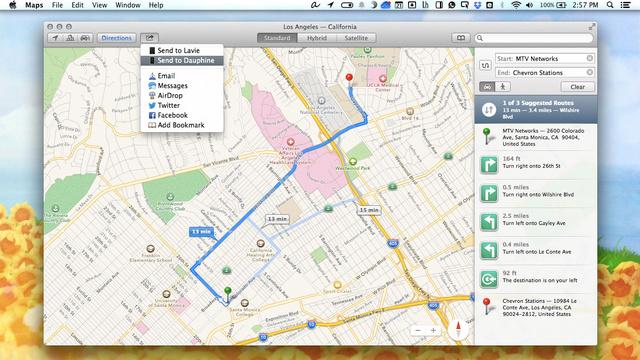Click the Directions button

point(116,38)
